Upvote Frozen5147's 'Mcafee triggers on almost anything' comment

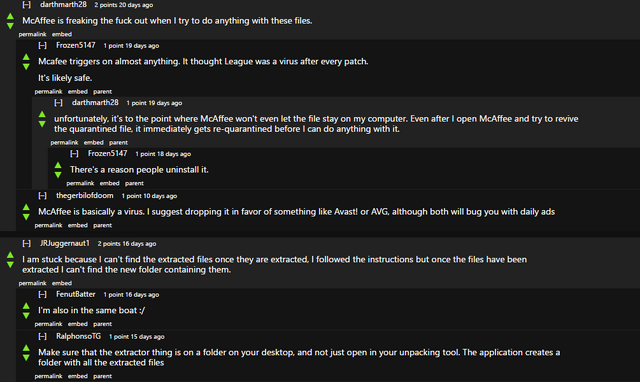coord(26,57)
